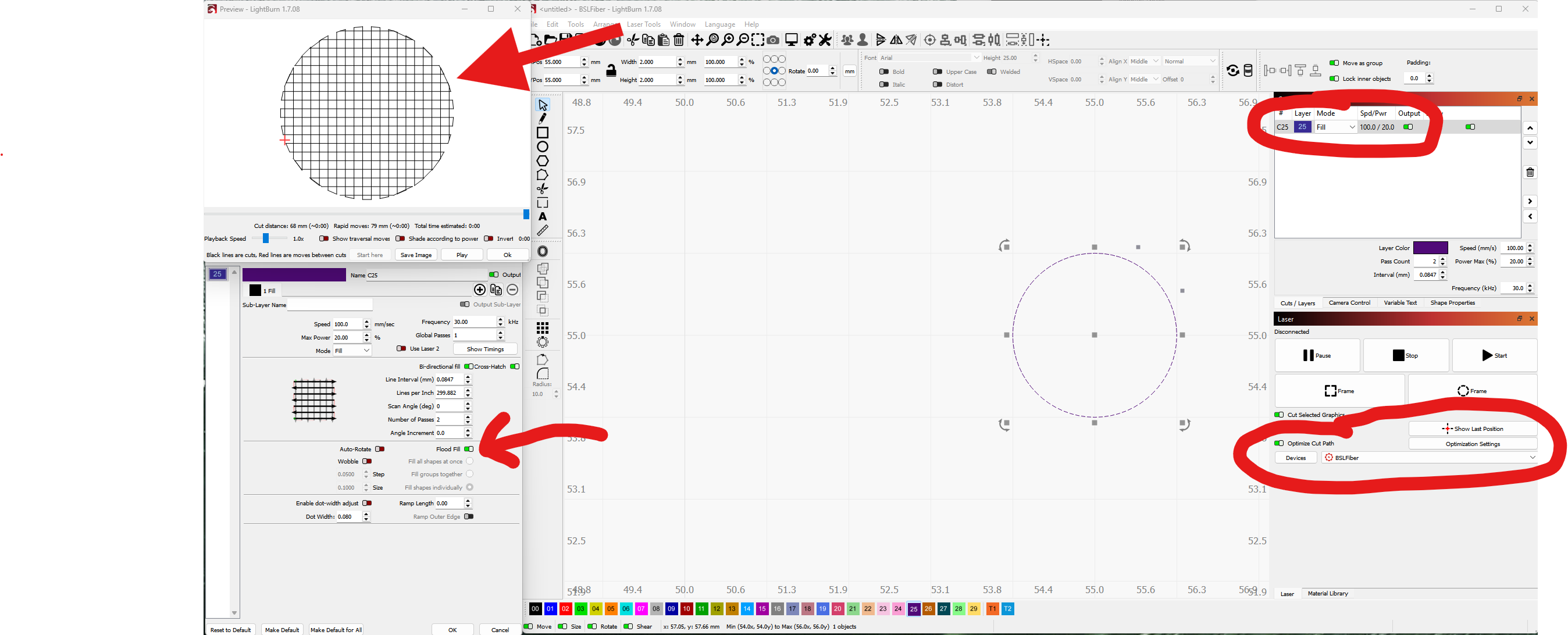1568x635 pixels.
Task: Click the Cut scissors toolbar icon
Action: pos(633,40)
